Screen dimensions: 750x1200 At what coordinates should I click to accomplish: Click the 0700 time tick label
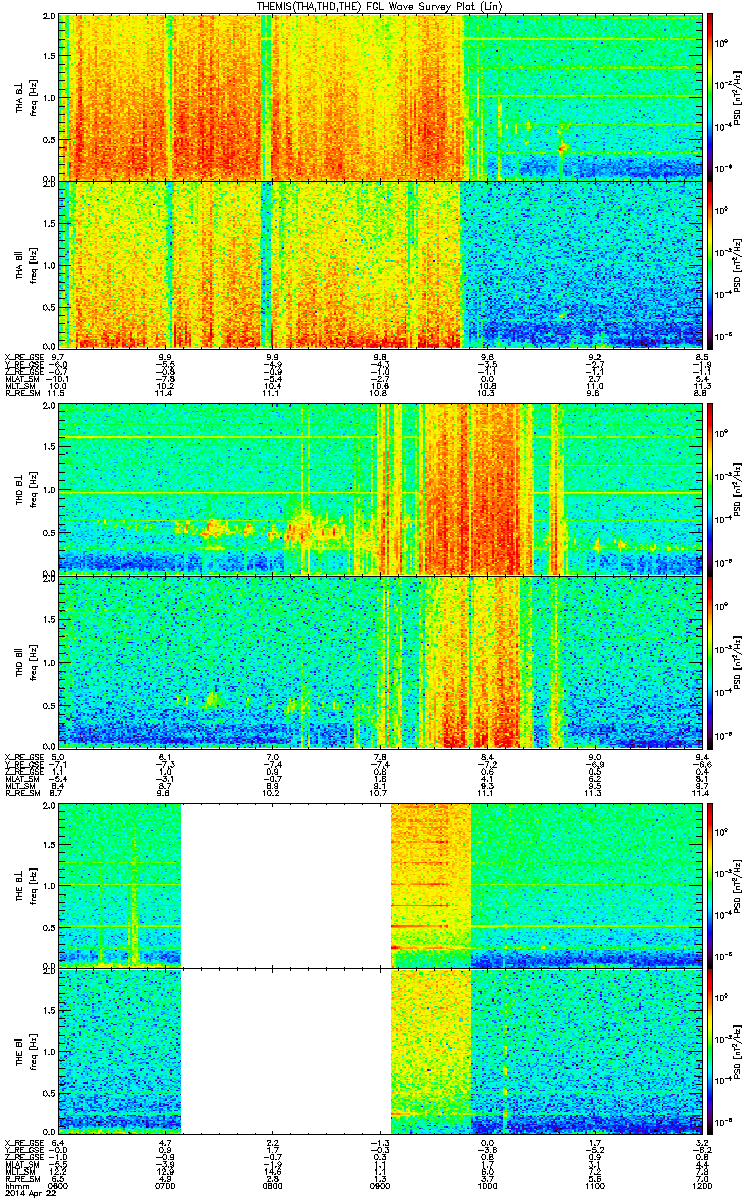(x=166, y=1184)
